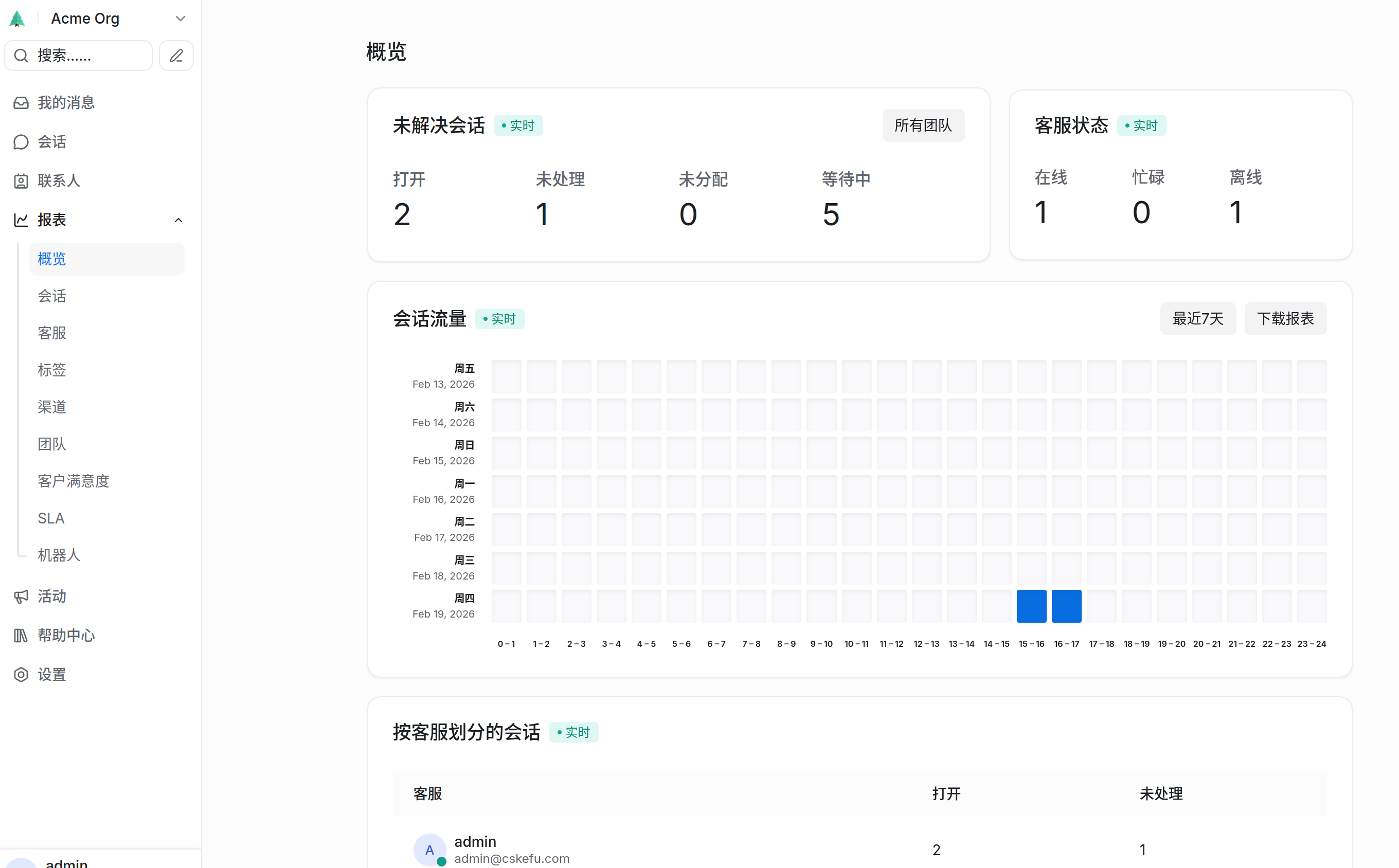Select the SLA report menu item
This screenshot has width=1399, height=868.
click(x=51, y=518)
